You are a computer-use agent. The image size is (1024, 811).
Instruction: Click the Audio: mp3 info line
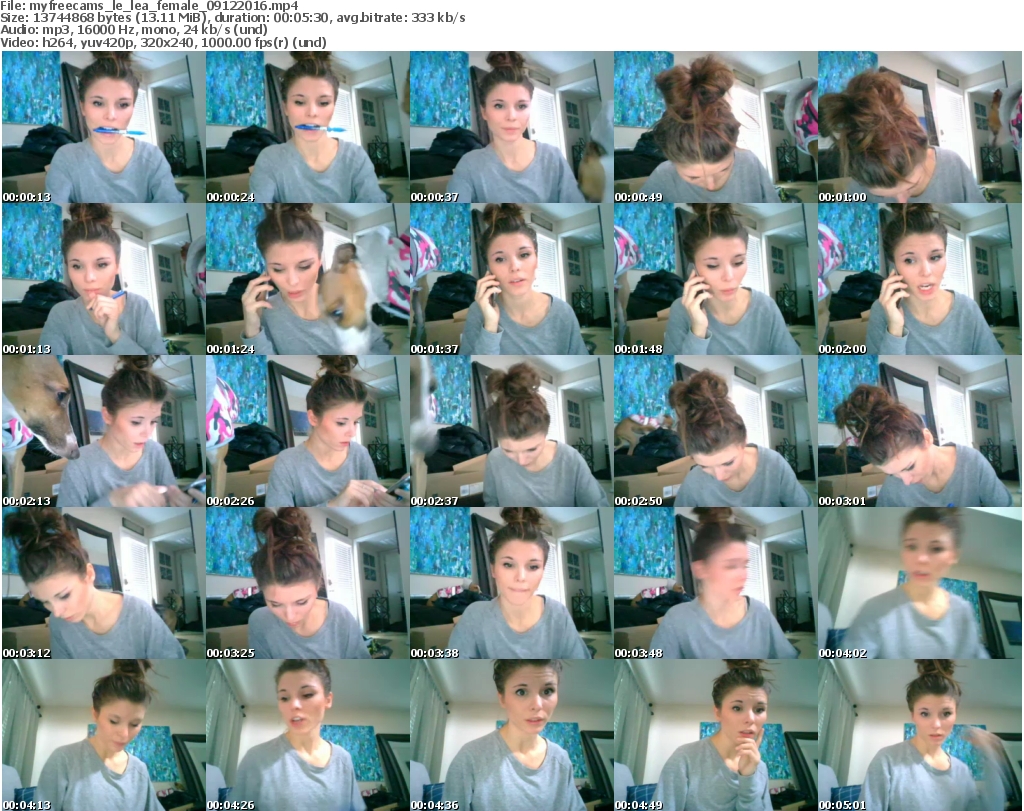(134, 30)
